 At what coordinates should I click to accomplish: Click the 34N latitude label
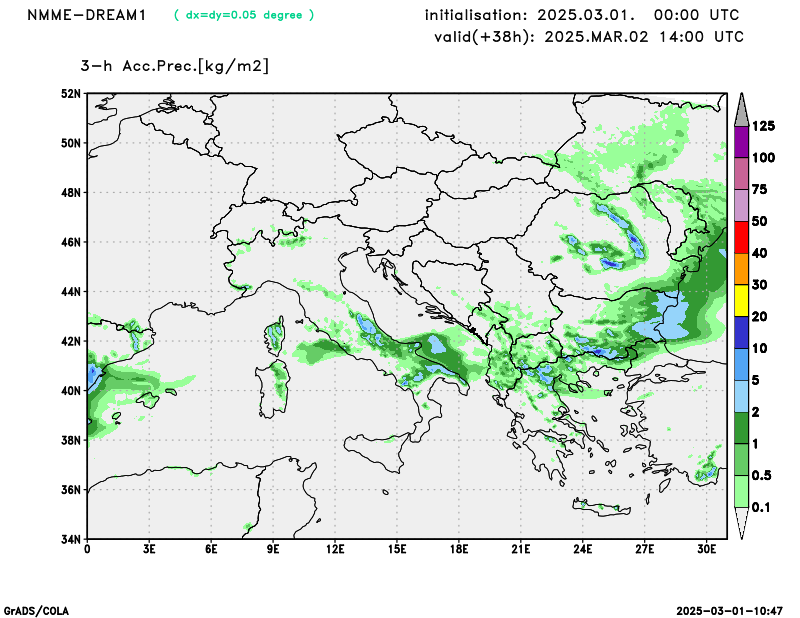pos(71,539)
